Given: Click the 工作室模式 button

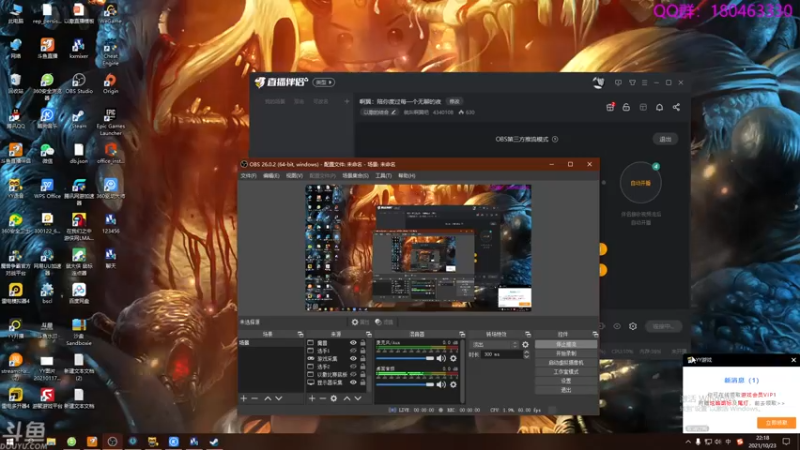Looking at the screenshot, I should point(566,372).
